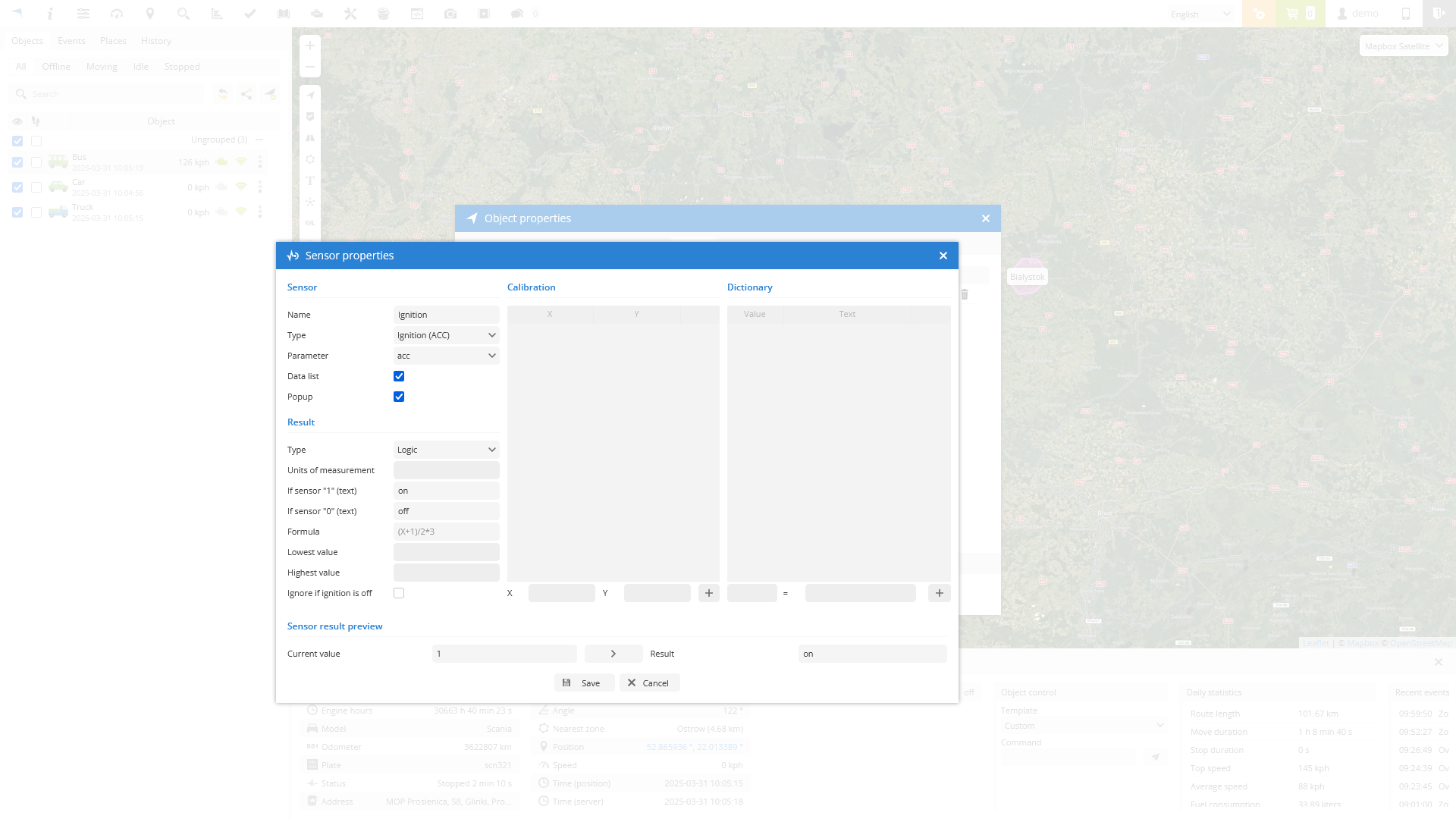The height and width of the screenshot is (819, 1456).
Task: Save the sensor properties
Action: (583, 683)
